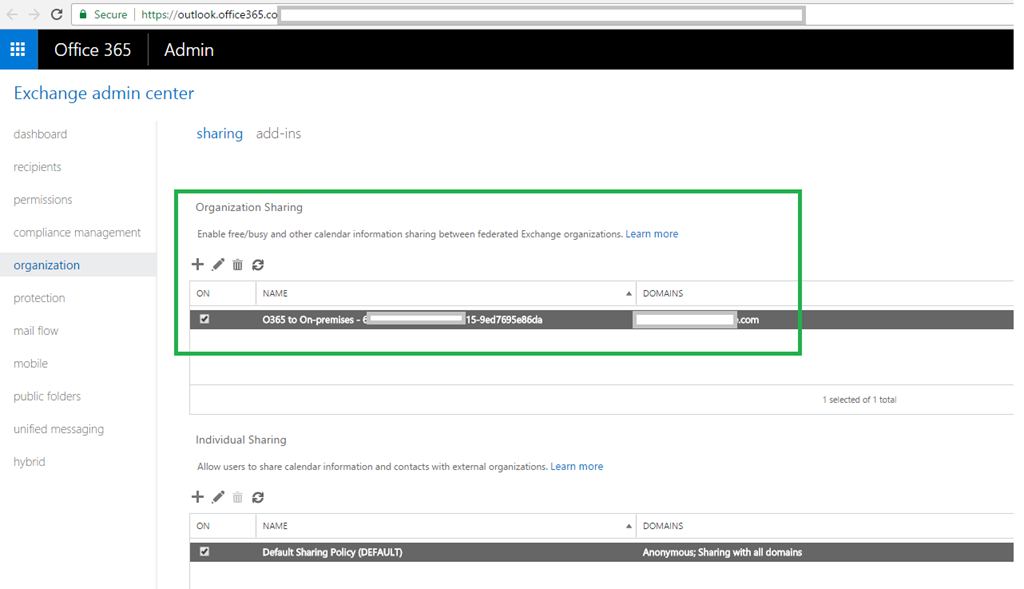
Task: Switch to the add-ins tab
Action: tap(278, 133)
